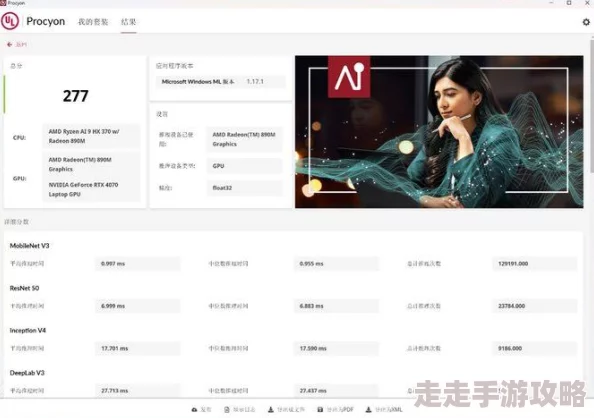Click the CPU: label
Screen dimensions: 594x418
[19, 138]
